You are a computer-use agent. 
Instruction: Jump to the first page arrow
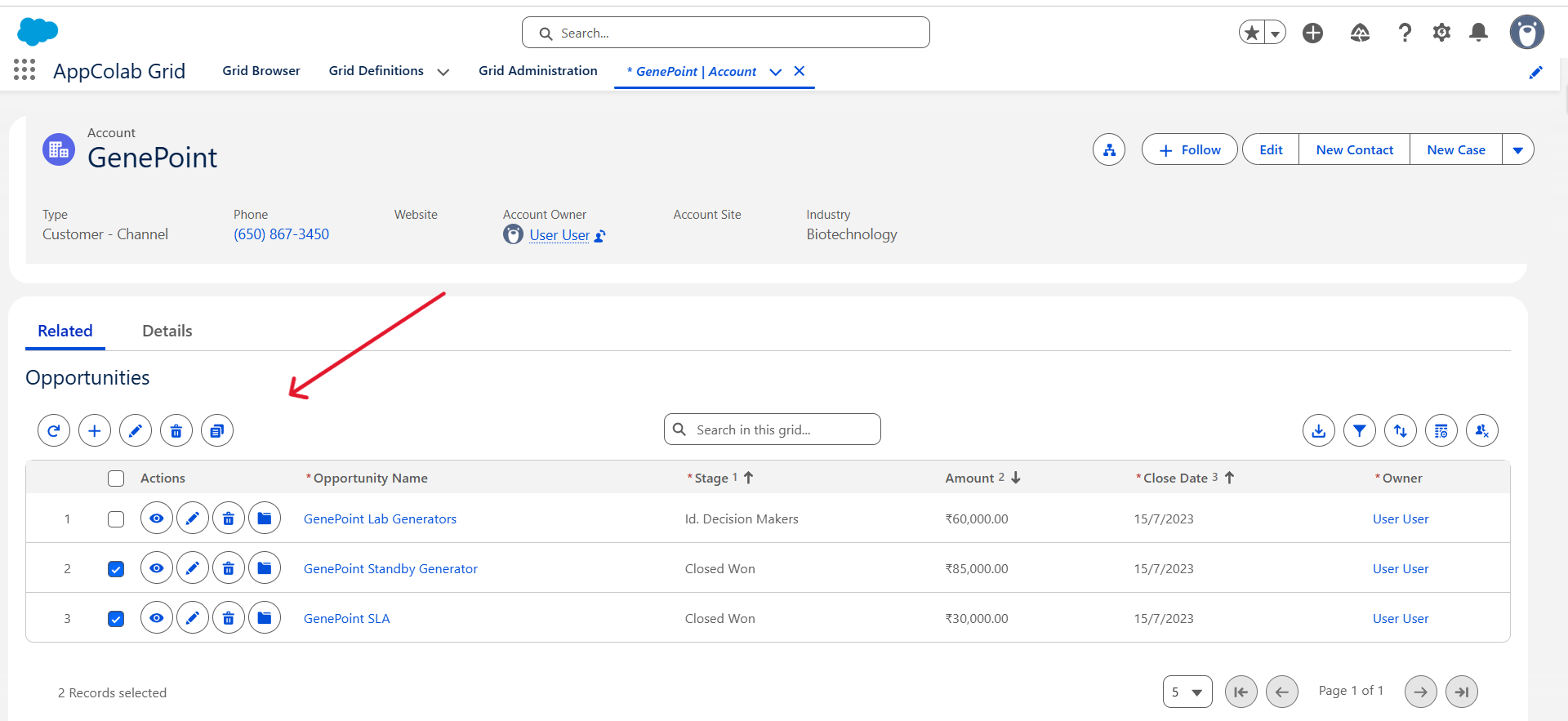[1241, 692]
